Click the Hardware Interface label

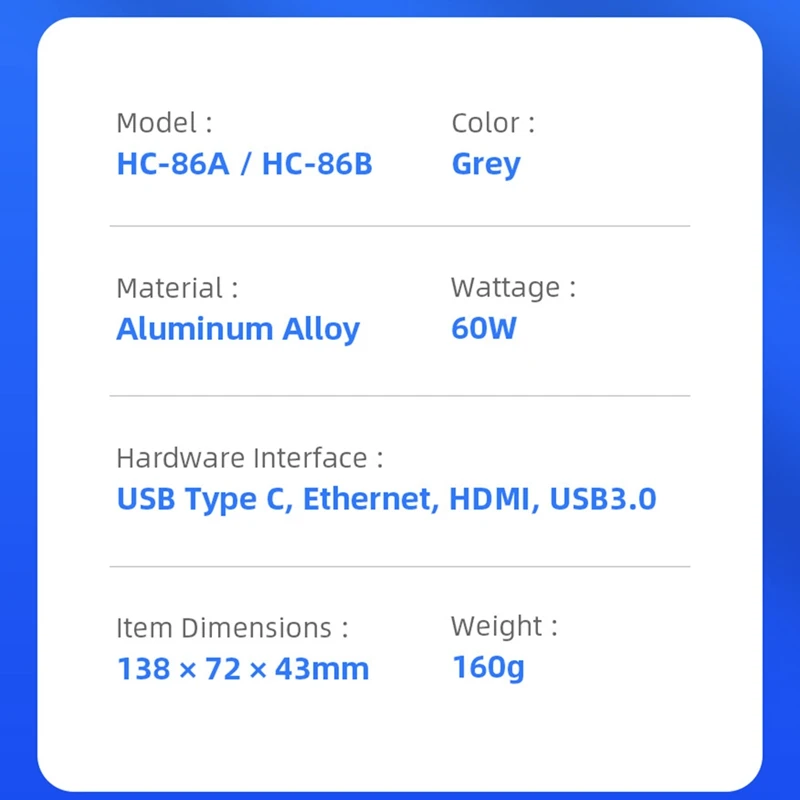[249, 458]
